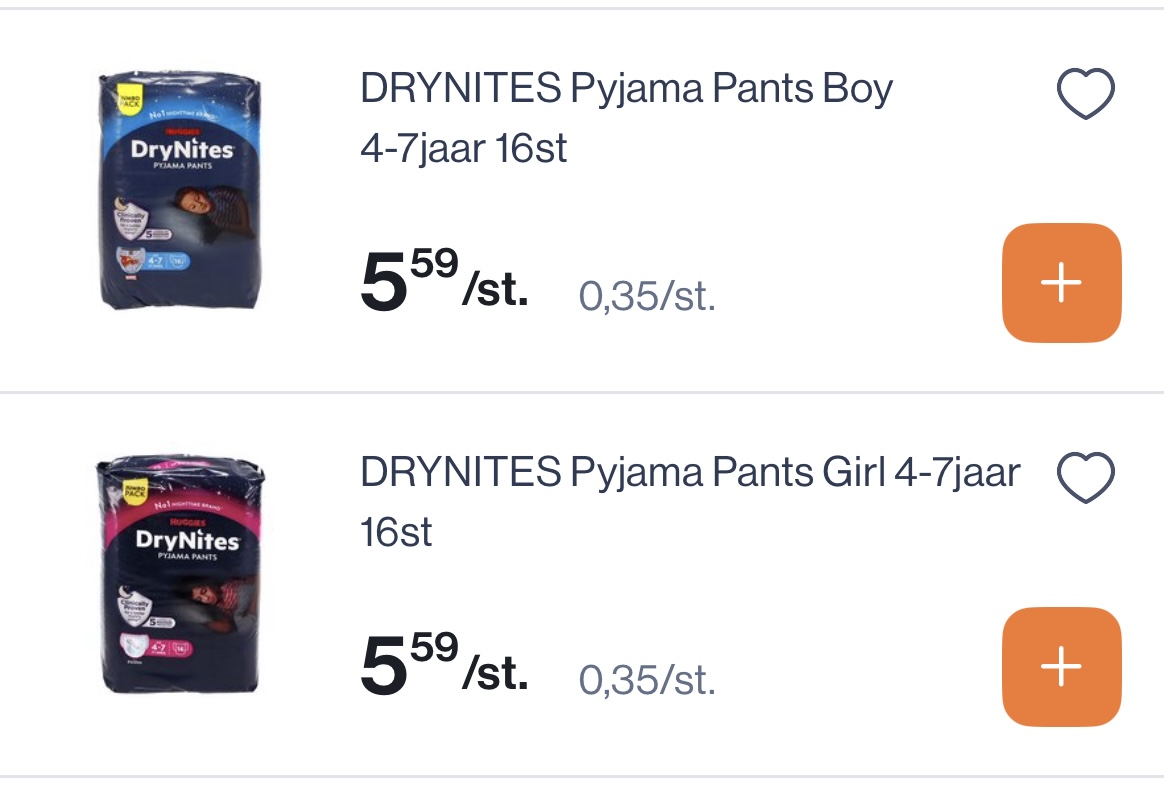1164x789 pixels.
Task: Click the 0,35/st unit price on Girl product
Action: [647, 679]
